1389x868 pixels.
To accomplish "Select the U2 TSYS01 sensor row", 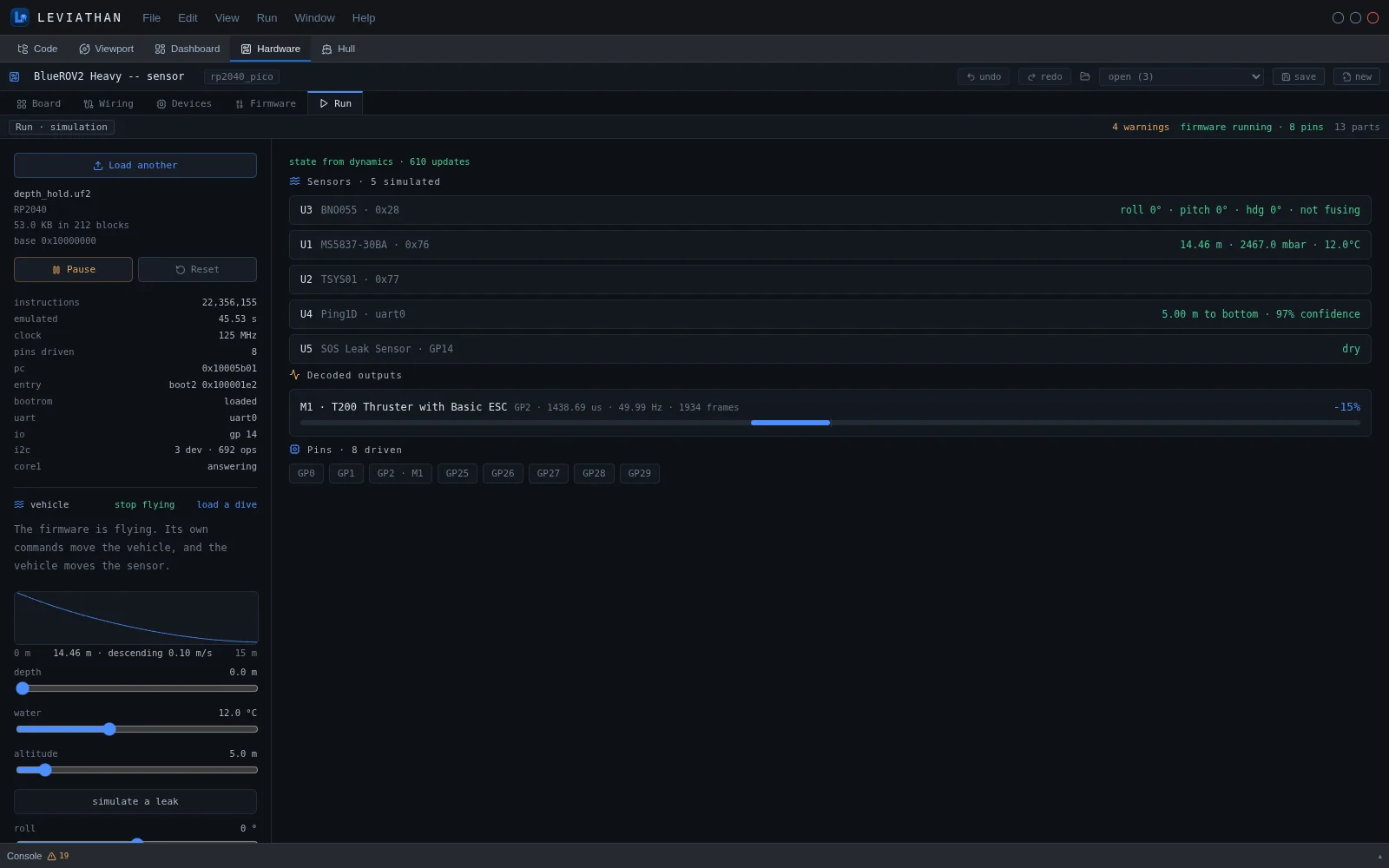I will click(x=830, y=279).
